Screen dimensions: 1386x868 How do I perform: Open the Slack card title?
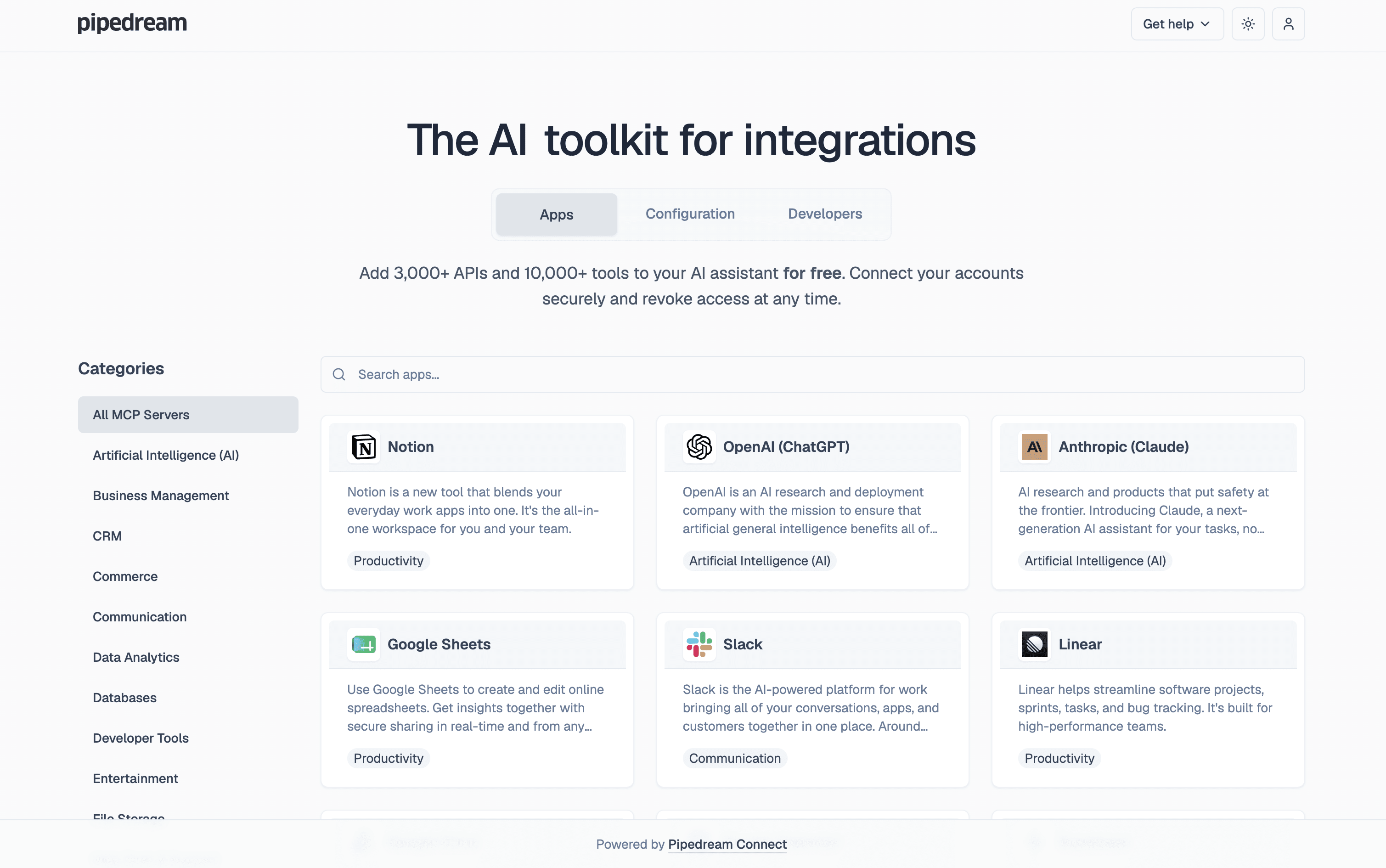tap(743, 644)
